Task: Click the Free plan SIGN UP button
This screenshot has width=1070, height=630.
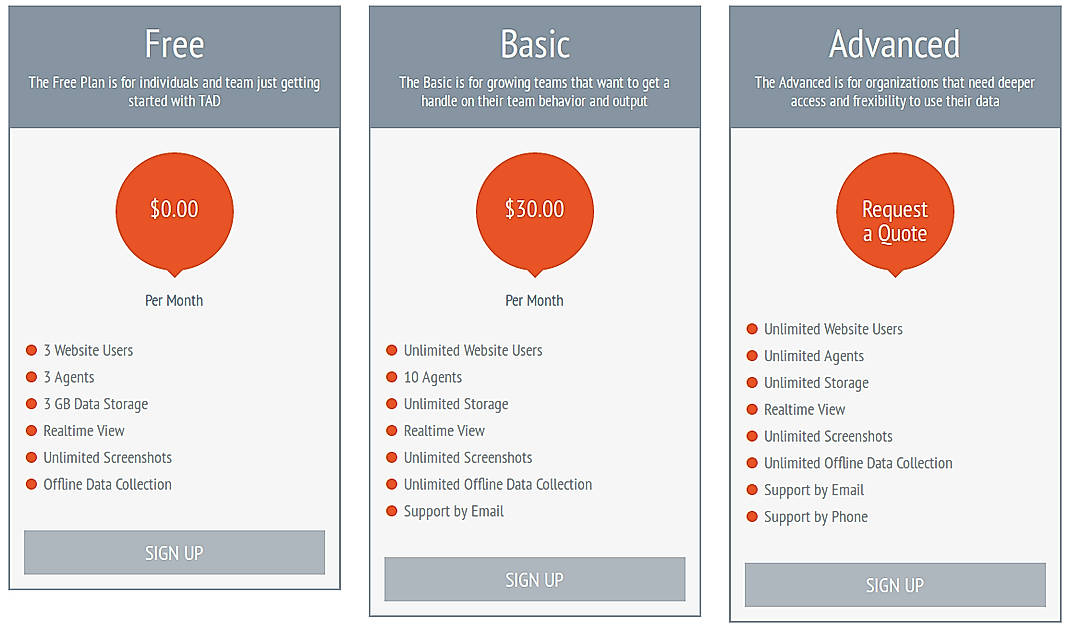Action: pyautogui.click(x=174, y=552)
